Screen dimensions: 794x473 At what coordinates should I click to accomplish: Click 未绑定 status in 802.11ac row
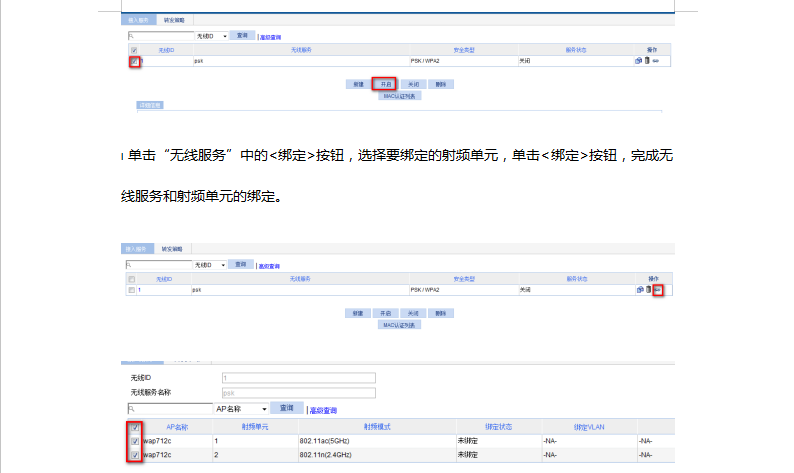[468, 441]
